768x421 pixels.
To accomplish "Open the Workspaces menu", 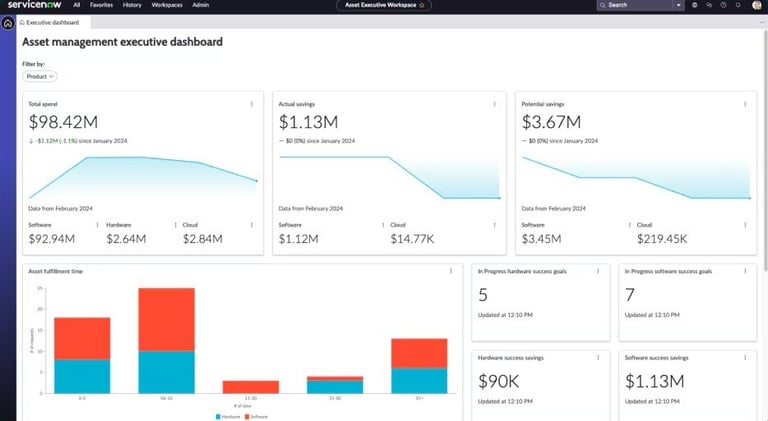I will tap(167, 5).
